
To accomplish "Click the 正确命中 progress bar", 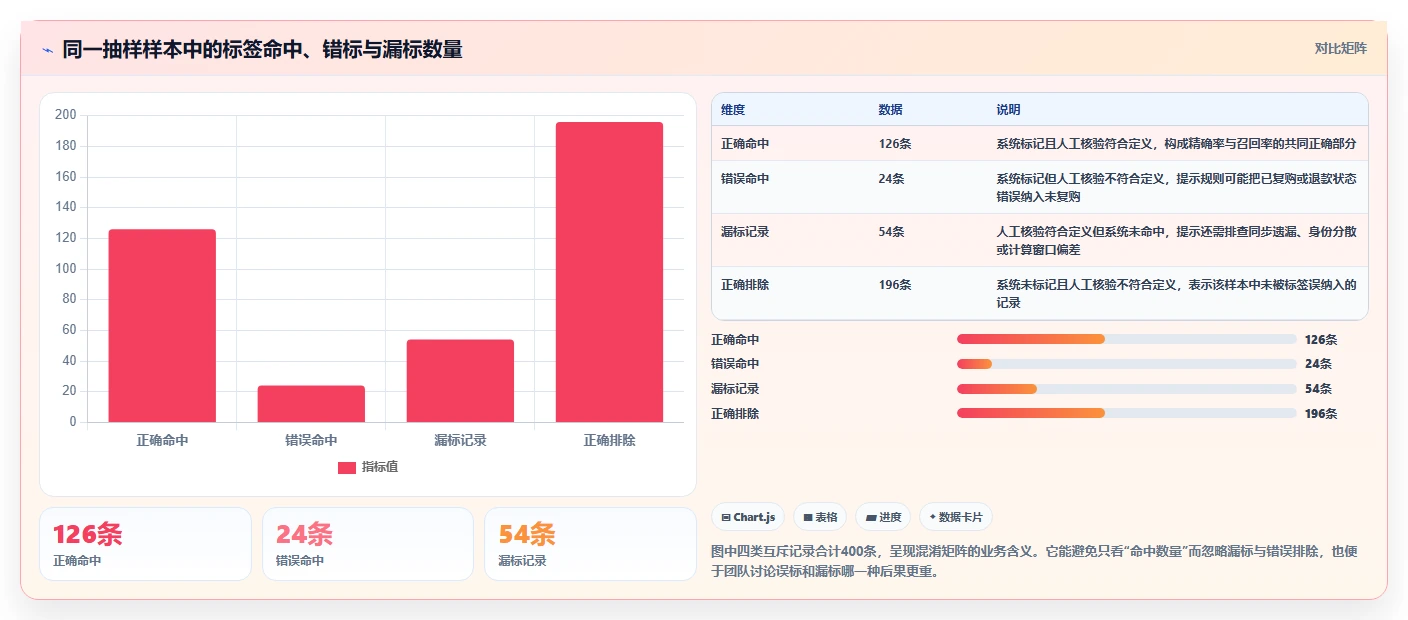I will (1126, 339).
